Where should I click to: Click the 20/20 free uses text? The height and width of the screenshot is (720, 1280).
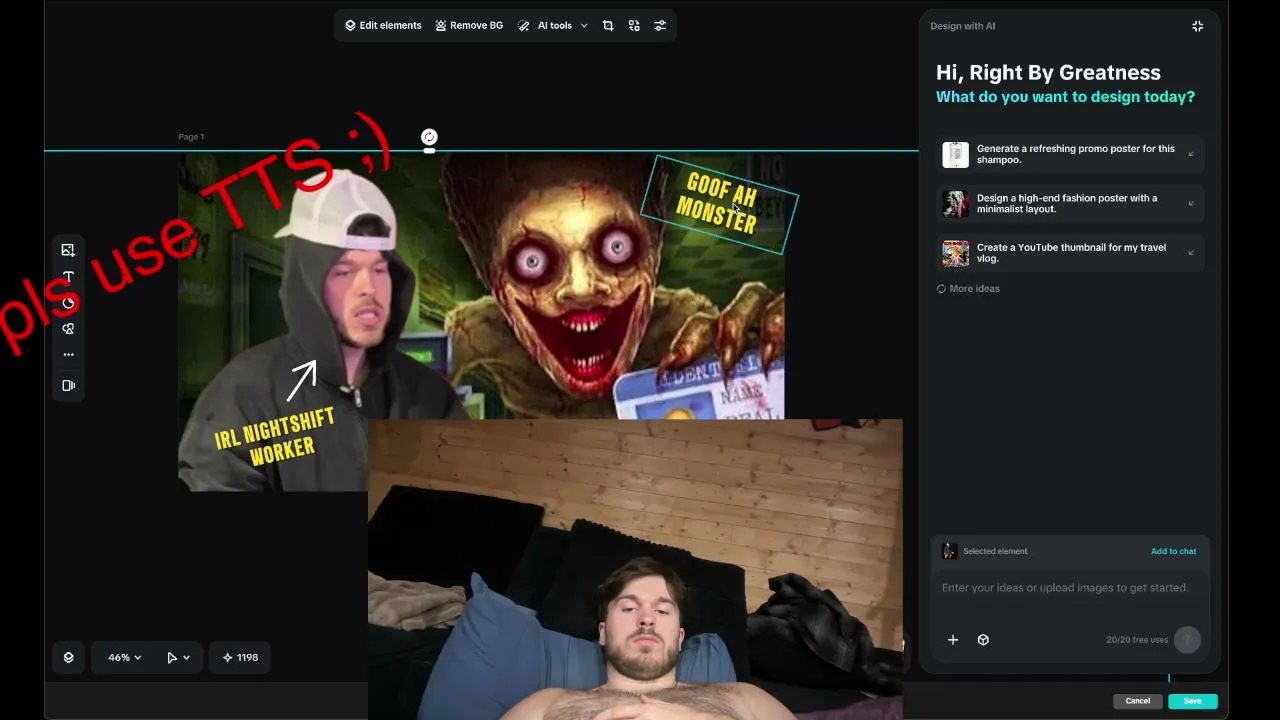pos(1137,640)
